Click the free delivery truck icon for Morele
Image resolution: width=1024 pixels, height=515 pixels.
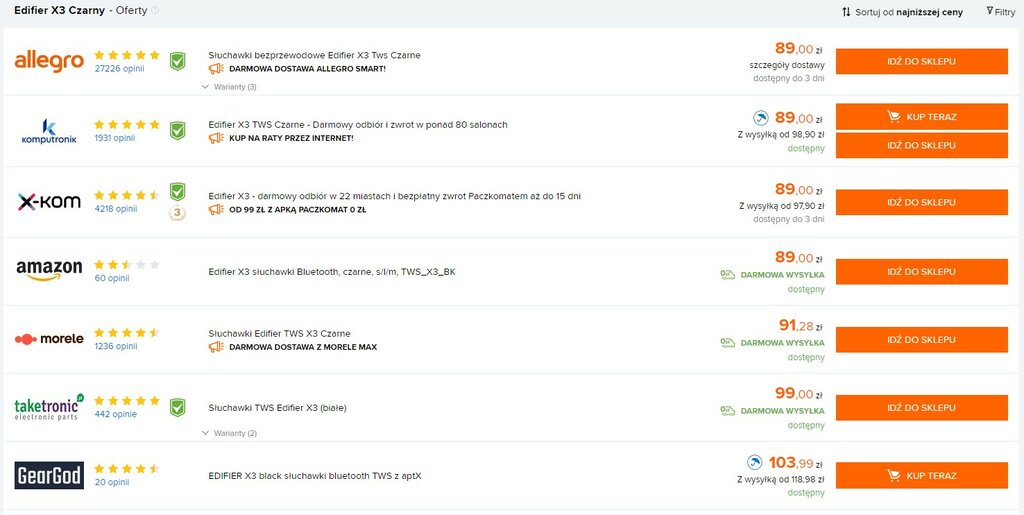(x=728, y=343)
